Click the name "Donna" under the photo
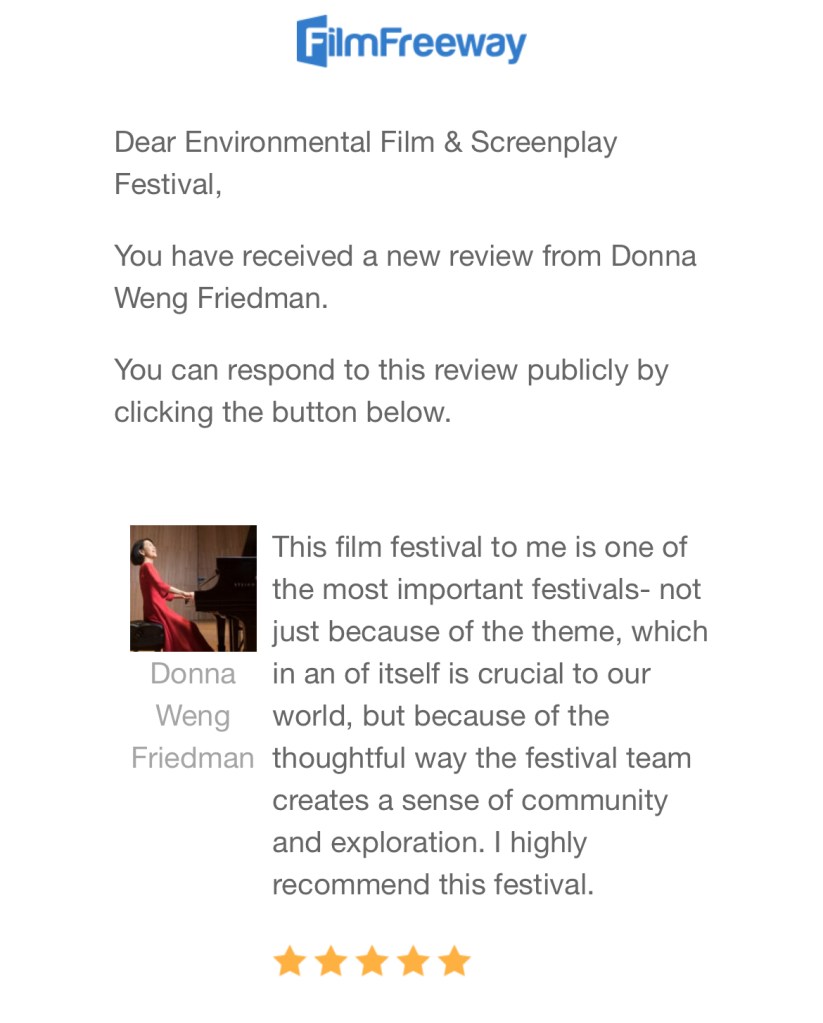This screenshot has width=823, height=1023. click(193, 674)
